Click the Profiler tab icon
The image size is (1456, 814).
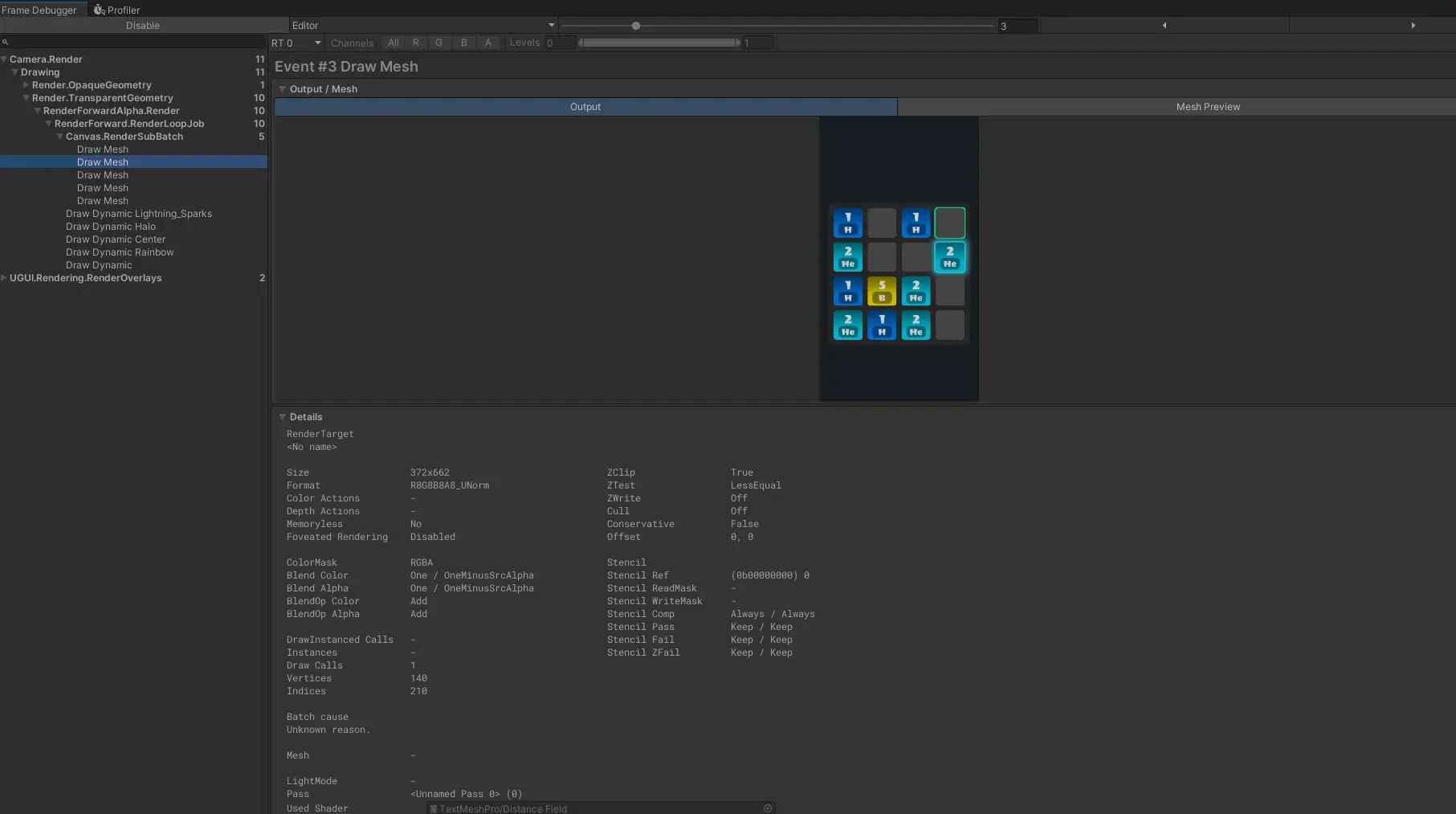99,10
